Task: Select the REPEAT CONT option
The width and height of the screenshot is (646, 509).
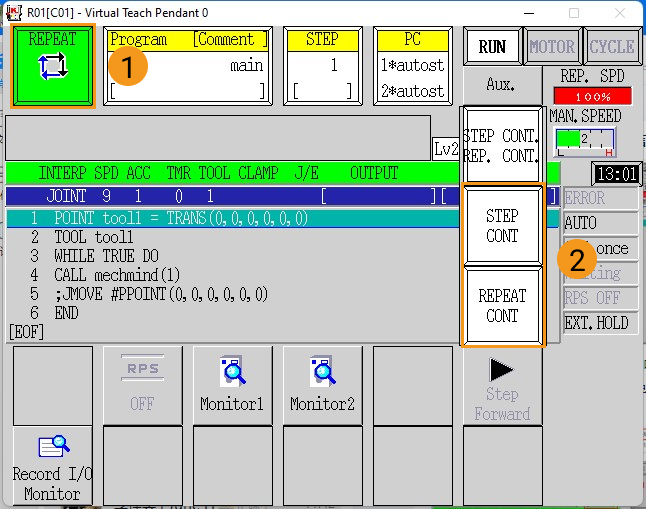Action: click(502, 305)
